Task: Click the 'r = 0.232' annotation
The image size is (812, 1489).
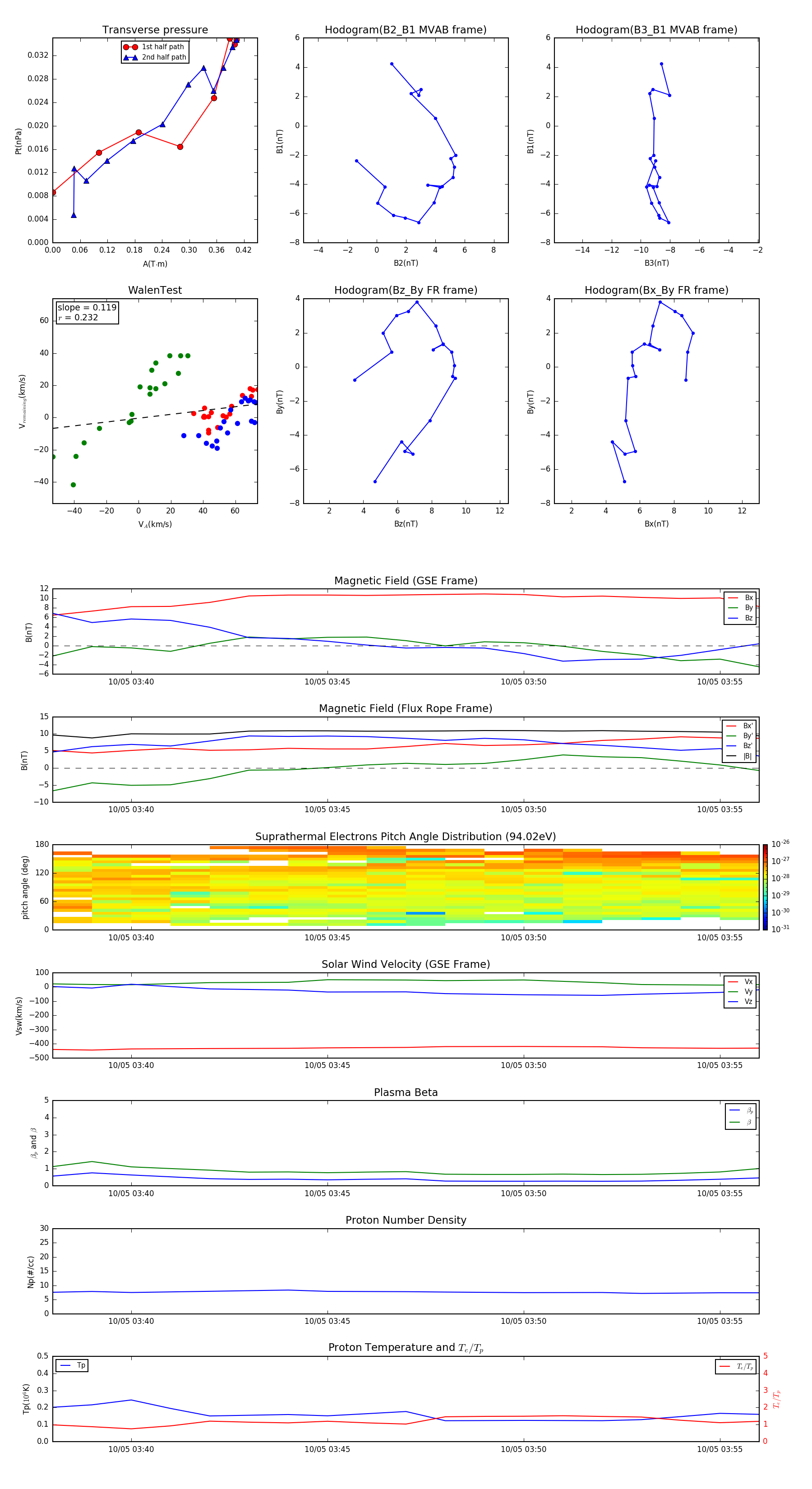Action: 78,317
